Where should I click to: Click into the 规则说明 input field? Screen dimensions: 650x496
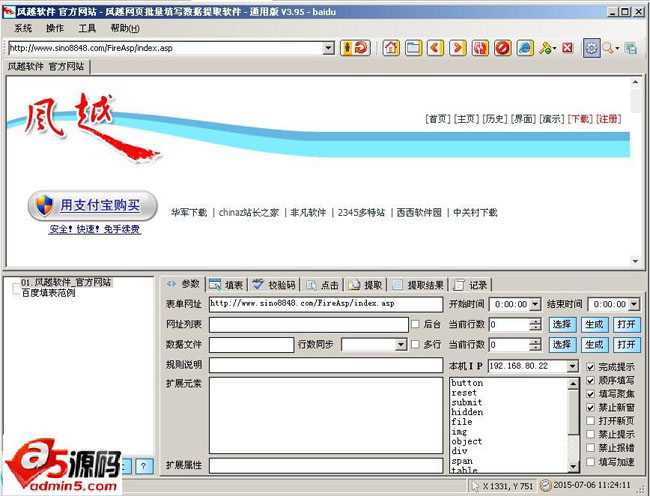pyautogui.click(x=326, y=365)
